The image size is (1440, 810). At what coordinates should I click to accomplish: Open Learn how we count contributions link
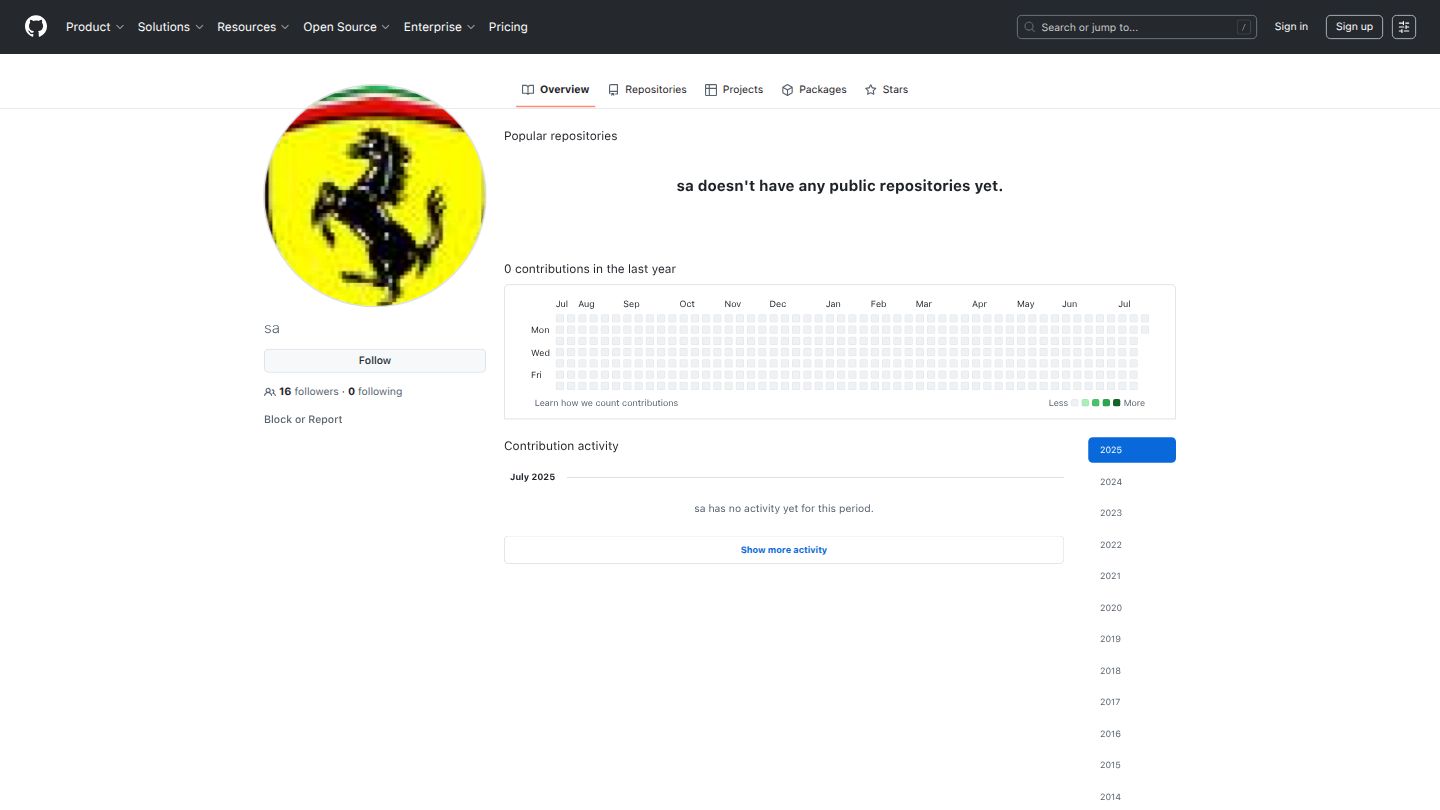pos(606,403)
